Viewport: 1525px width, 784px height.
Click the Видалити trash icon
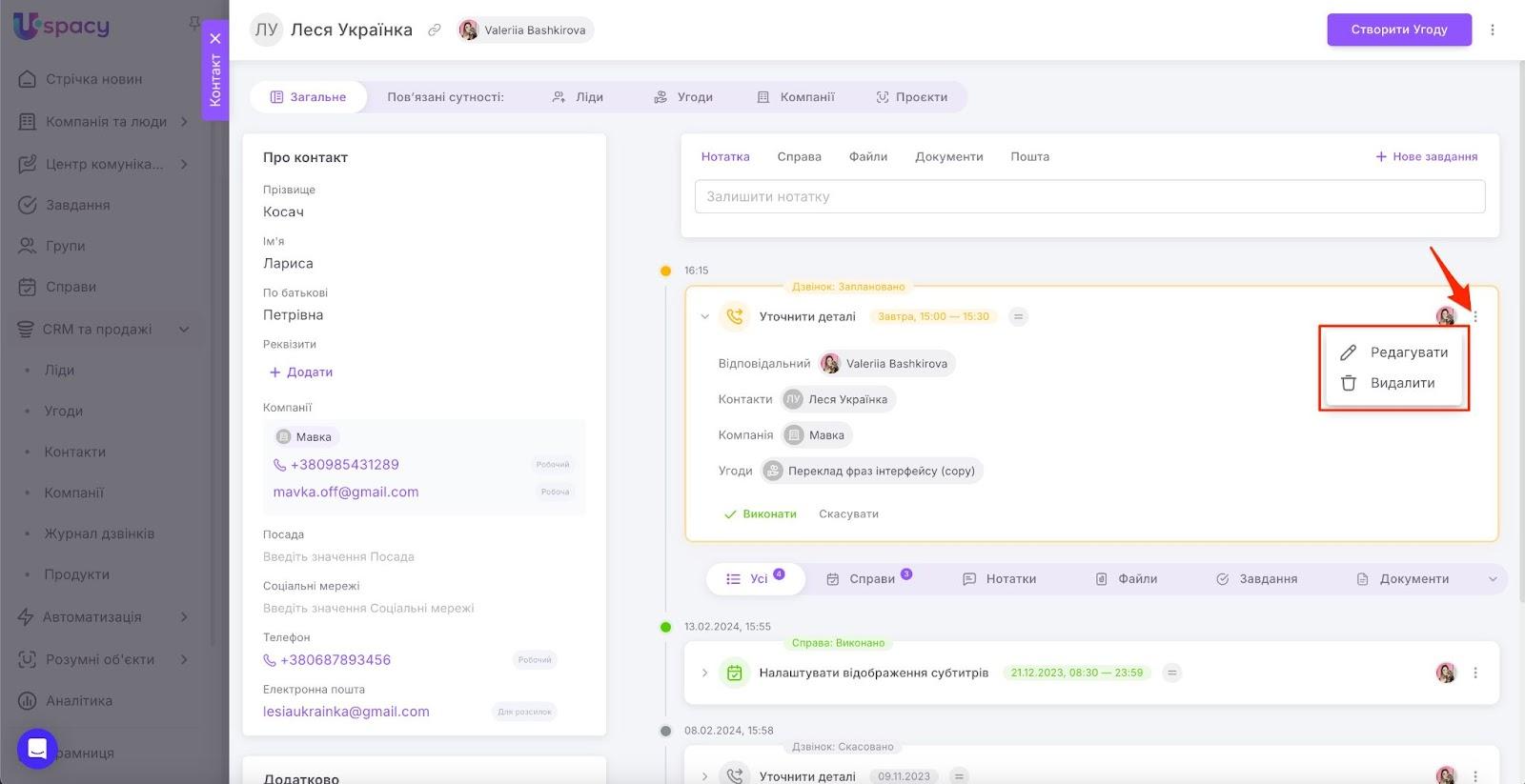coord(1348,383)
